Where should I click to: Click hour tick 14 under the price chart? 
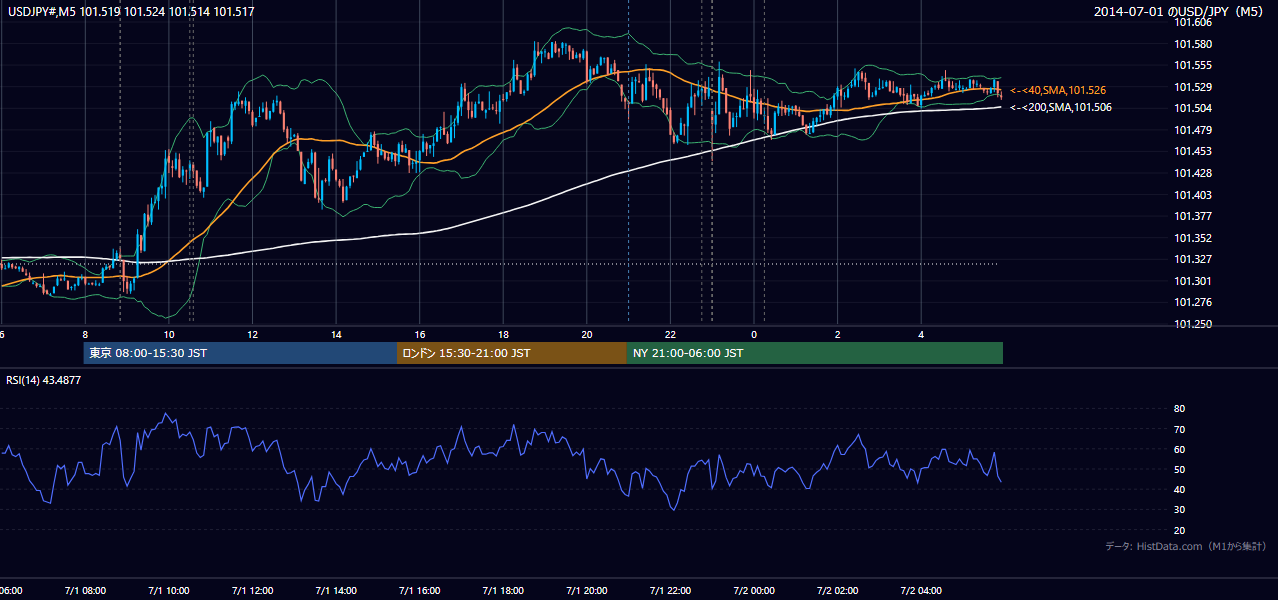(x=336, y=334)
